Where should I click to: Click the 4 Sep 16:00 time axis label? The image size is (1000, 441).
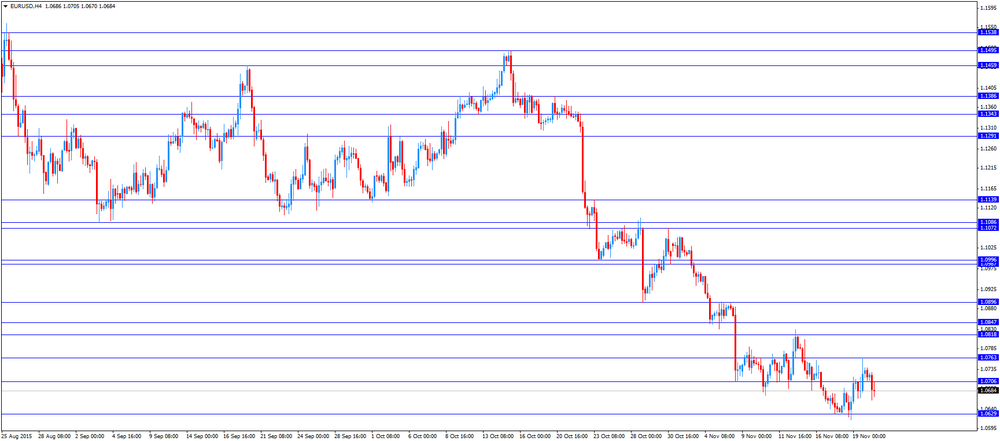[127, 437]
